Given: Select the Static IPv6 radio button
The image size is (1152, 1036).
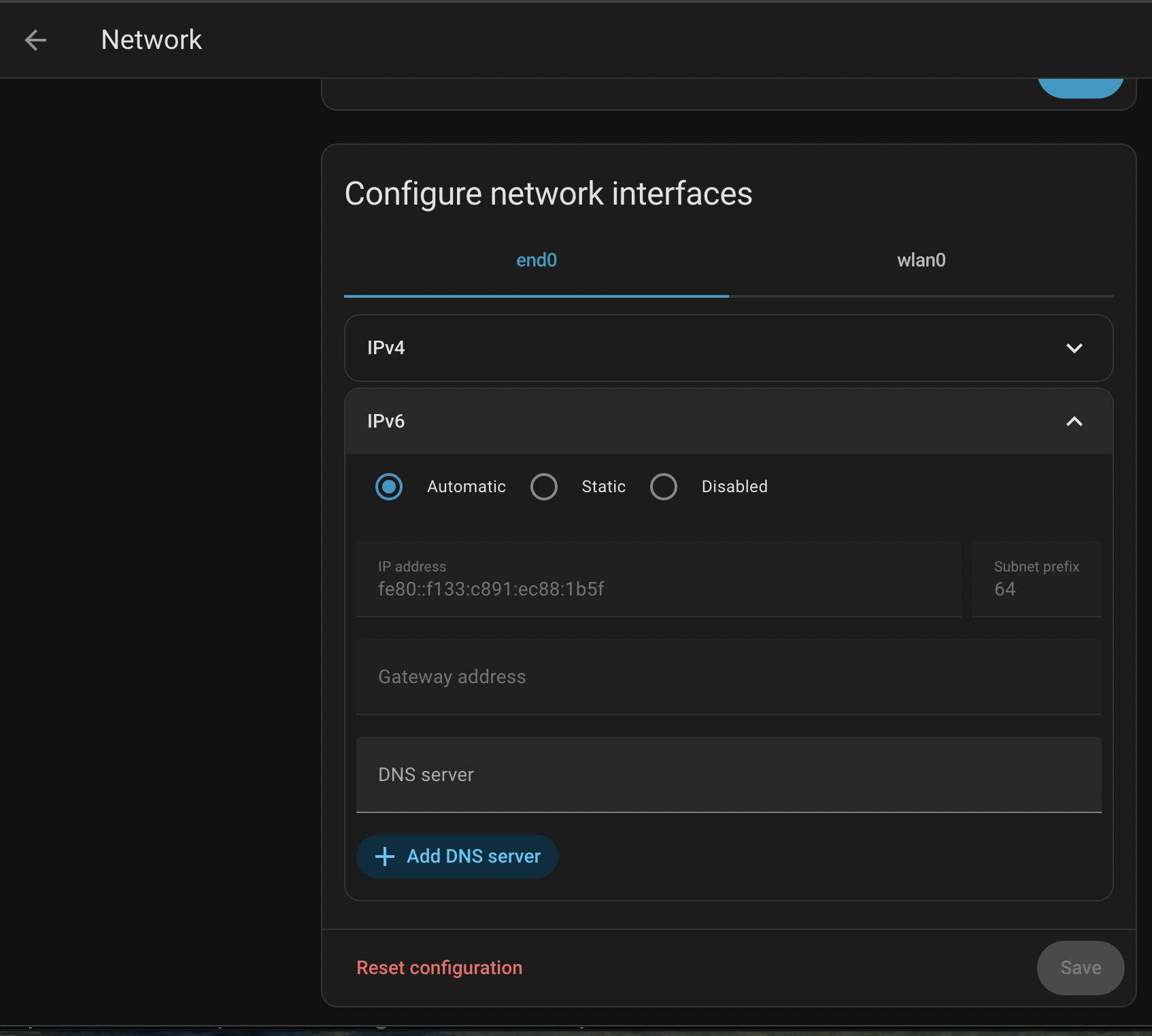Looking at the screenshot, I should pyautogui.click(x=544, y=487).
